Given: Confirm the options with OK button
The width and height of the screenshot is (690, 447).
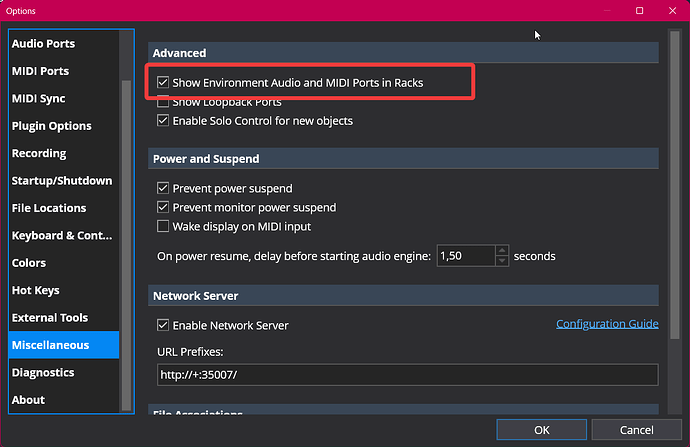Looking at the screenshot, I should 541,430.
